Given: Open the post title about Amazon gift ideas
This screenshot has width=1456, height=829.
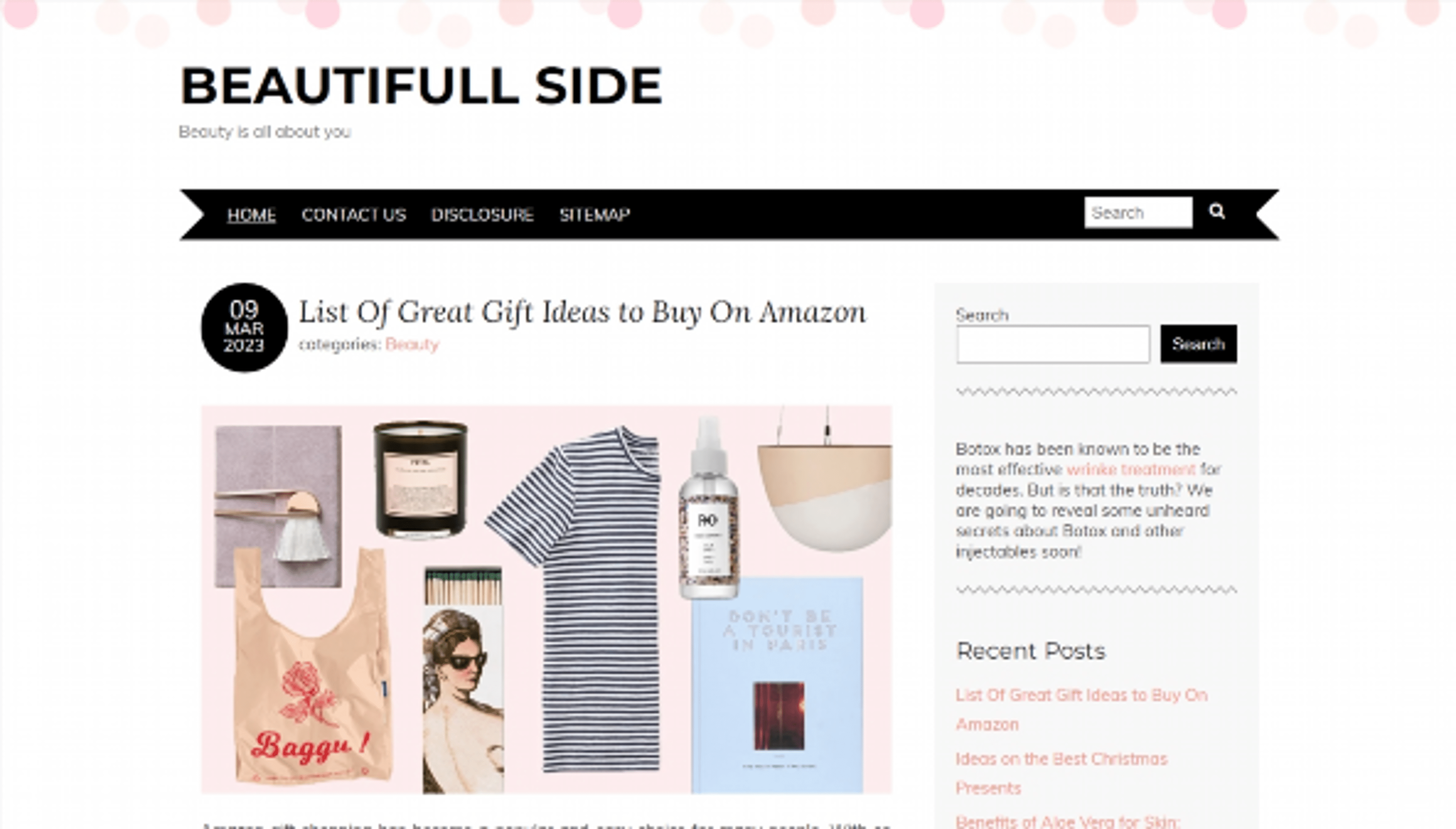Looking at the screenshot, I should [x=582, y=312].
